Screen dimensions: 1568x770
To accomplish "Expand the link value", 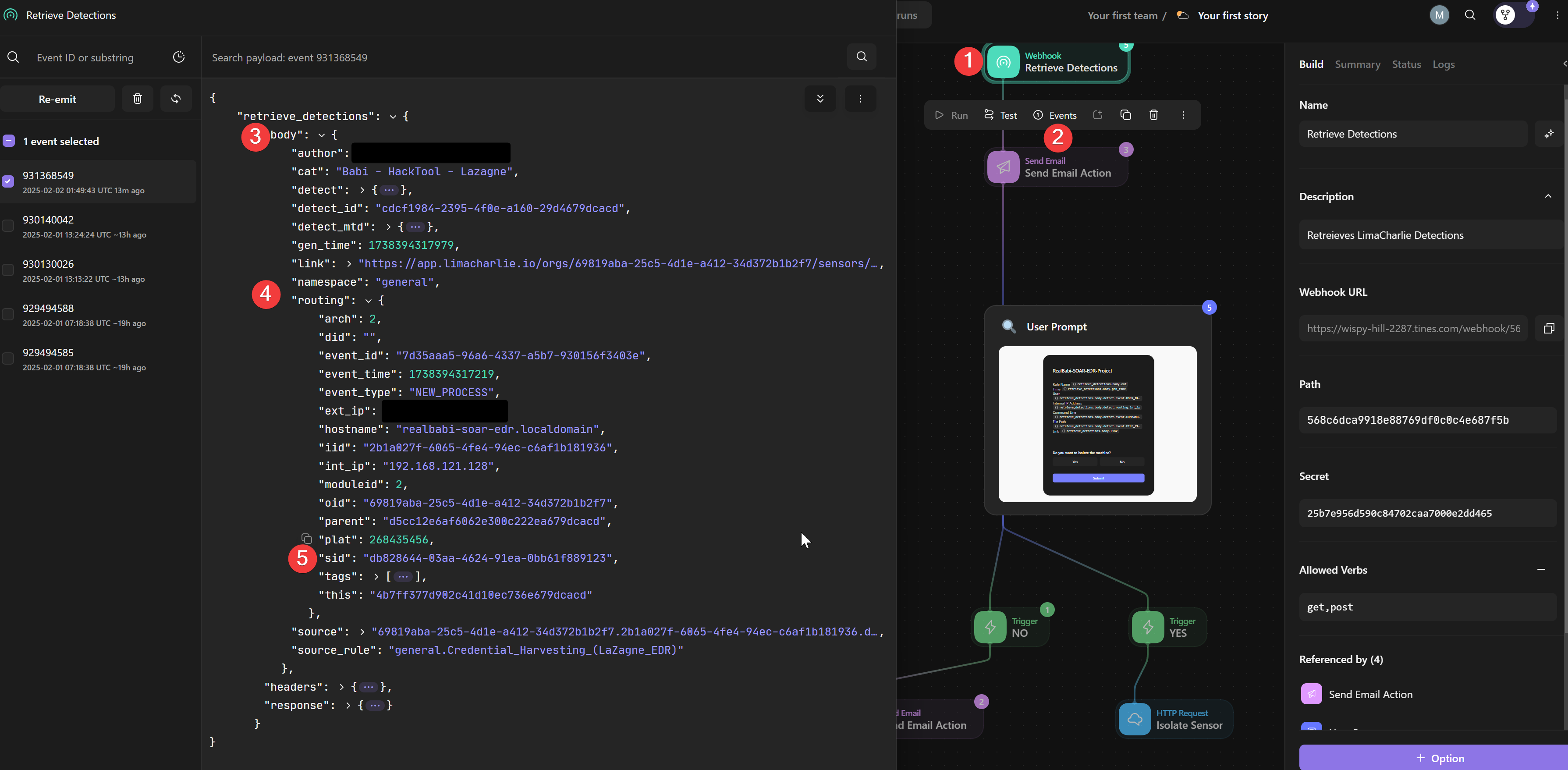I will tap(348, 263).
